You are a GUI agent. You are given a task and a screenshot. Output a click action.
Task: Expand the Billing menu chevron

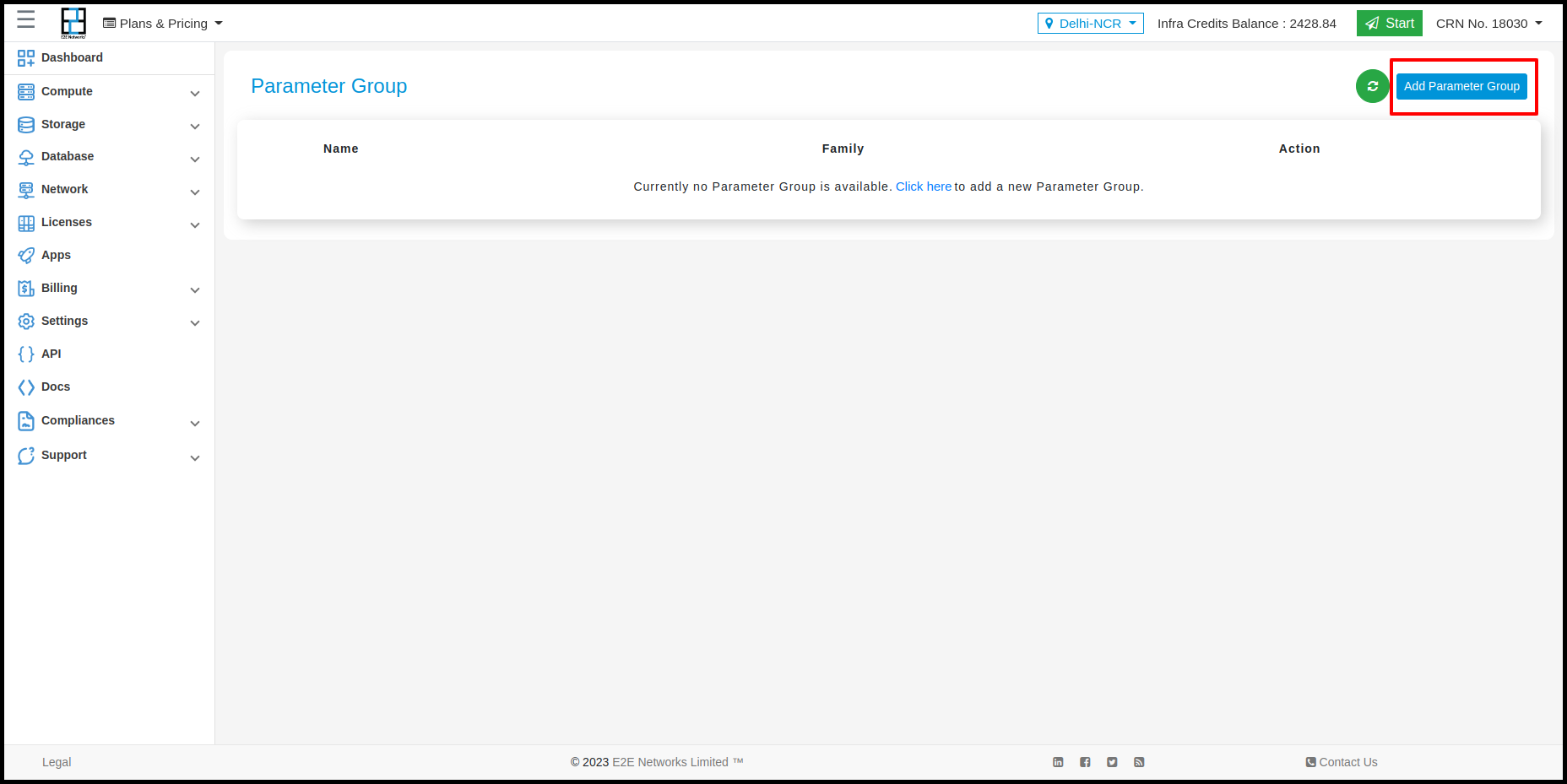(x=195, y=290)
